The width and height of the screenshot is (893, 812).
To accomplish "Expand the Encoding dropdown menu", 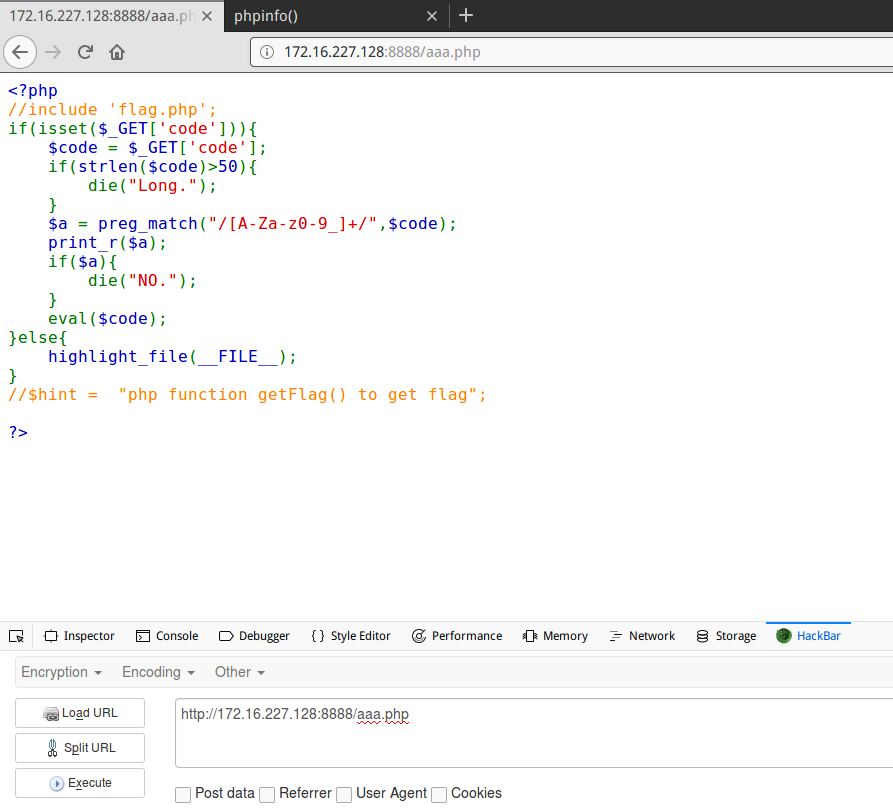I will click(158, 672).
